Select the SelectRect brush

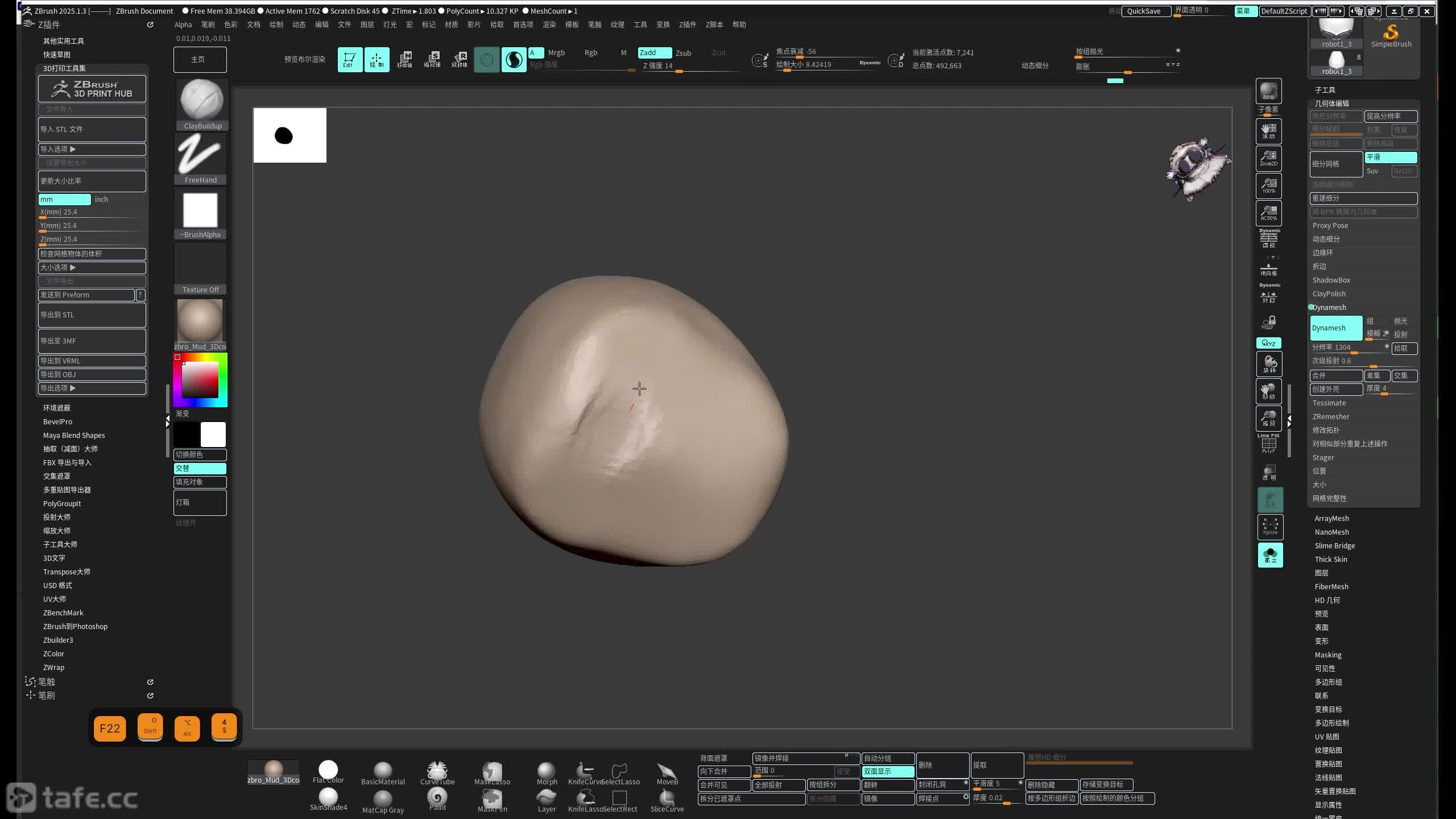[x=620, y=801]
